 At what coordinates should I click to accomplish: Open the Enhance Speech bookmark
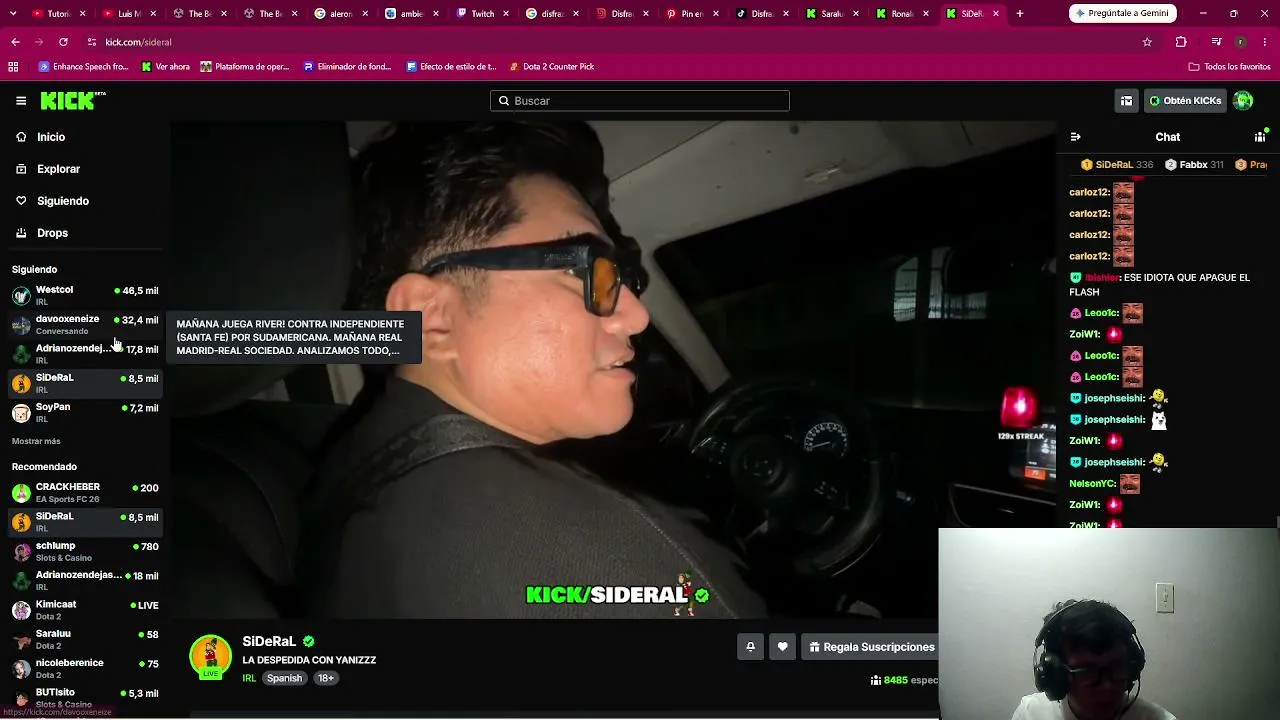[x=83, y=67]
